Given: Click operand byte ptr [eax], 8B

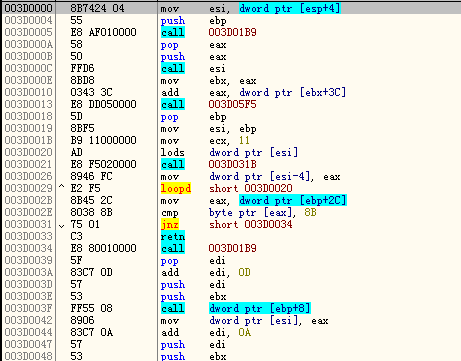Looking at the screenshot, I should click(263, 212).
